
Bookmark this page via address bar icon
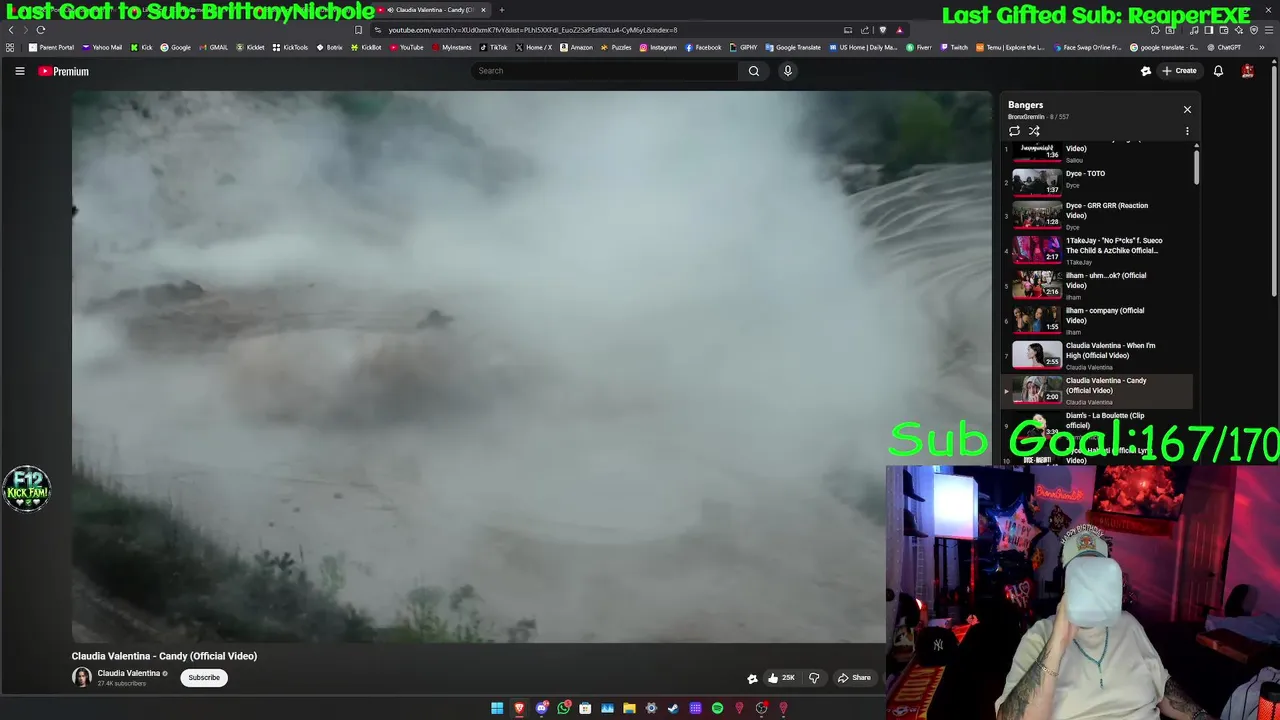(358, 30)
